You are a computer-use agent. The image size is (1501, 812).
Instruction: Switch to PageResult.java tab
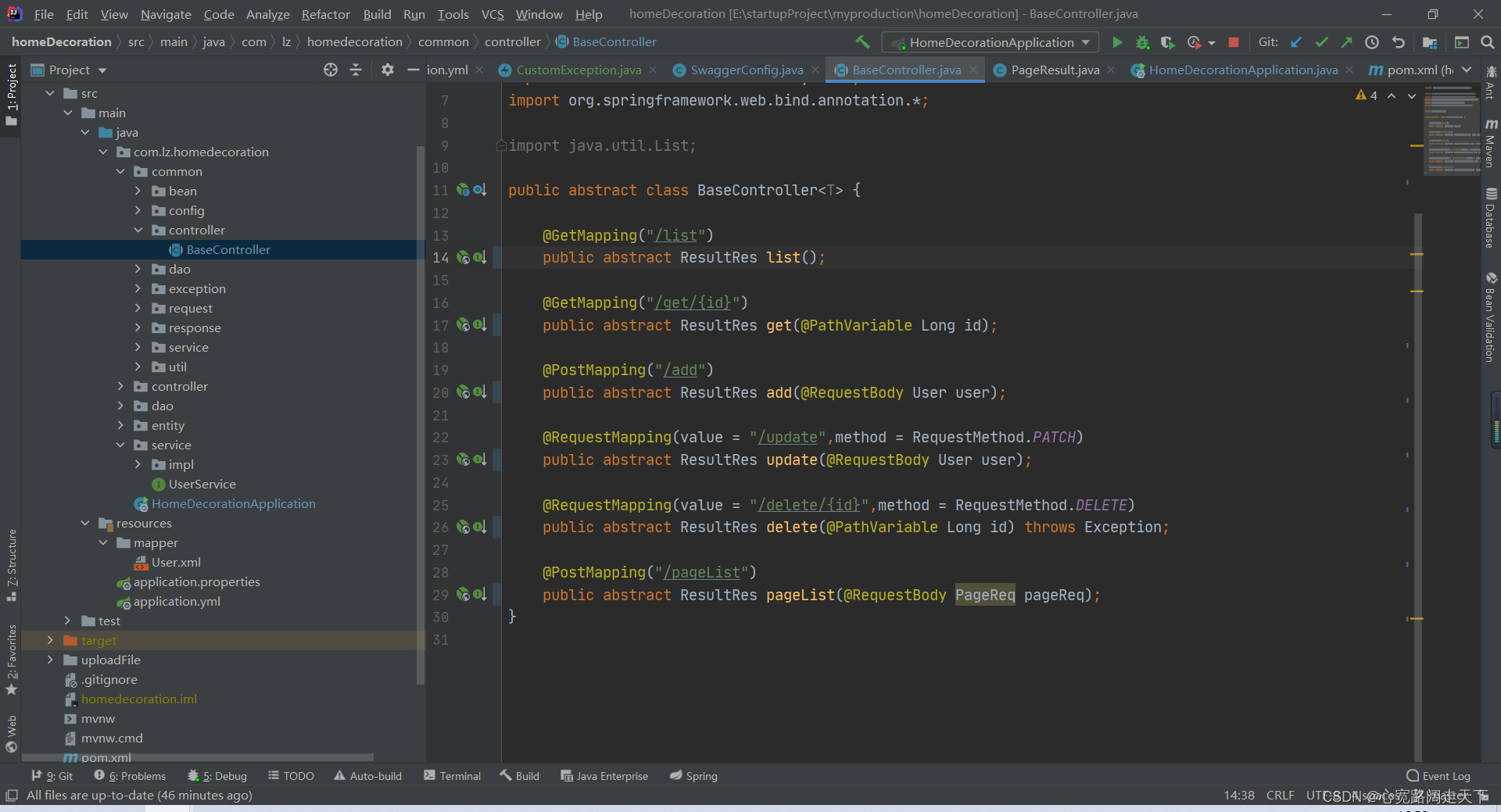[x=1055, y=70]
